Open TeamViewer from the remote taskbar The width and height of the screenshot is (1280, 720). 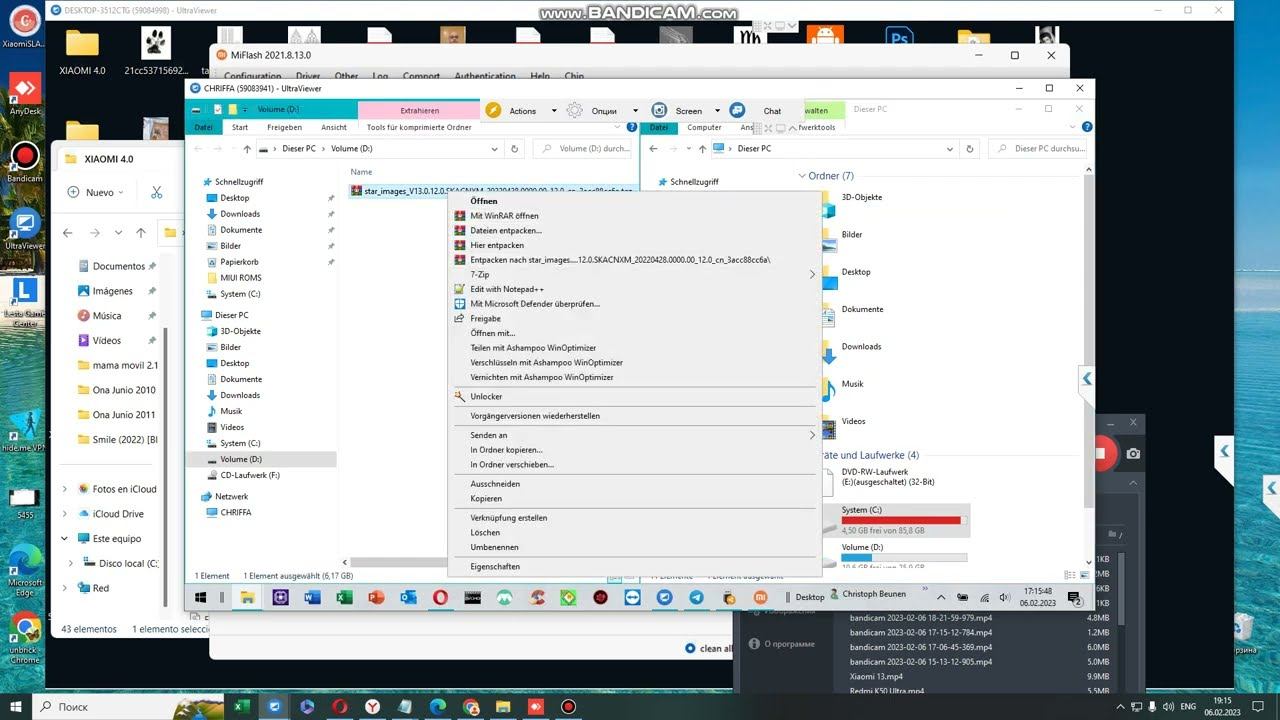coord(632,597)
